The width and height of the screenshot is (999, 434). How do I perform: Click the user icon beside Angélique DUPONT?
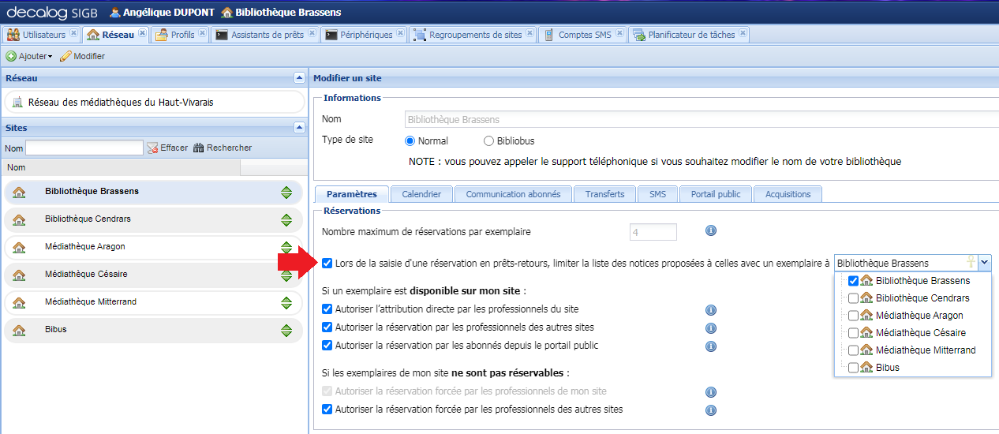[x=115, y=12]
